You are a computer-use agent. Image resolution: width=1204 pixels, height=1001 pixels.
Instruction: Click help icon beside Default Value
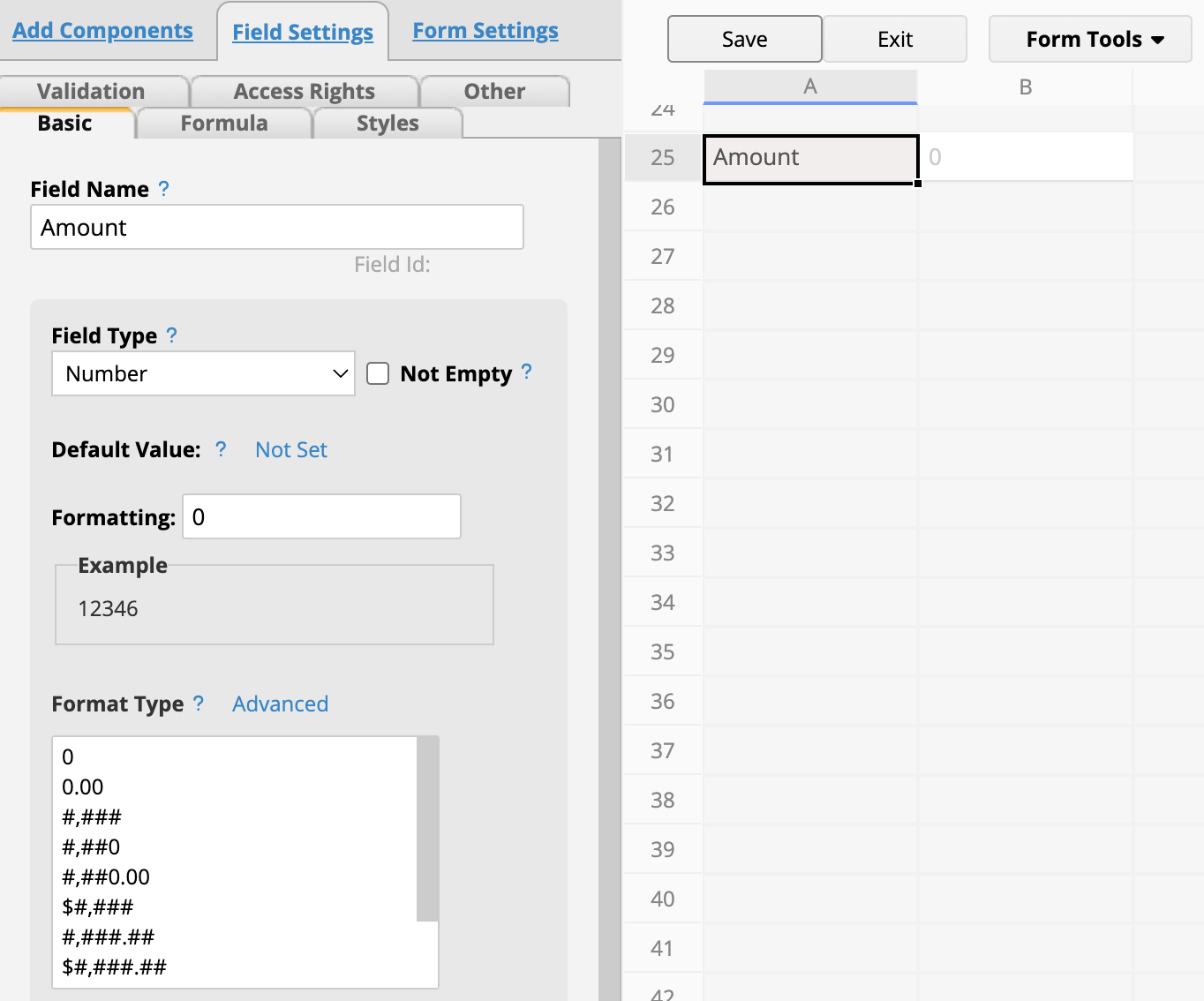221,449
